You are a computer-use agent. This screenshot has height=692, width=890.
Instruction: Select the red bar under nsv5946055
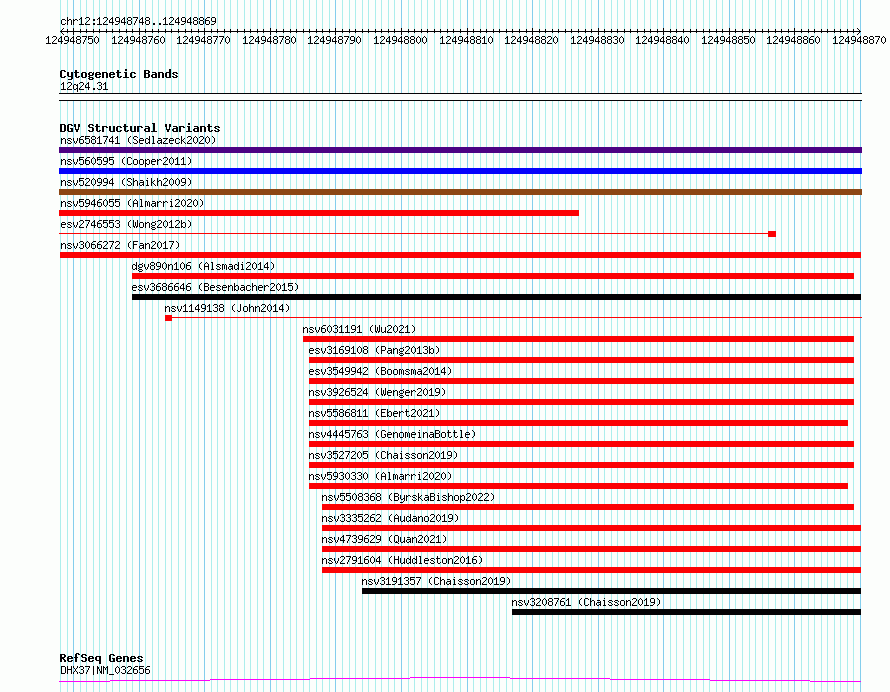tap(319, 213)
